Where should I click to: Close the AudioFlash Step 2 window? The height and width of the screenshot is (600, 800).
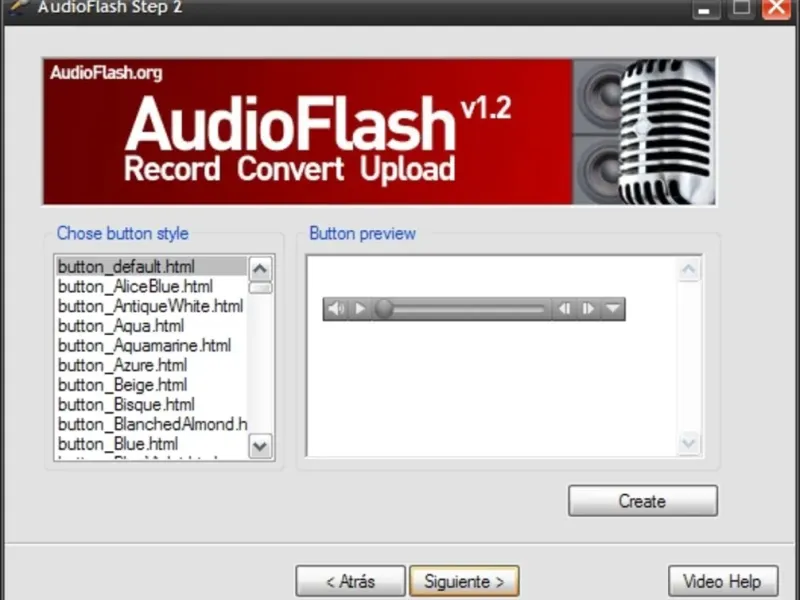(x=776, y=8)
